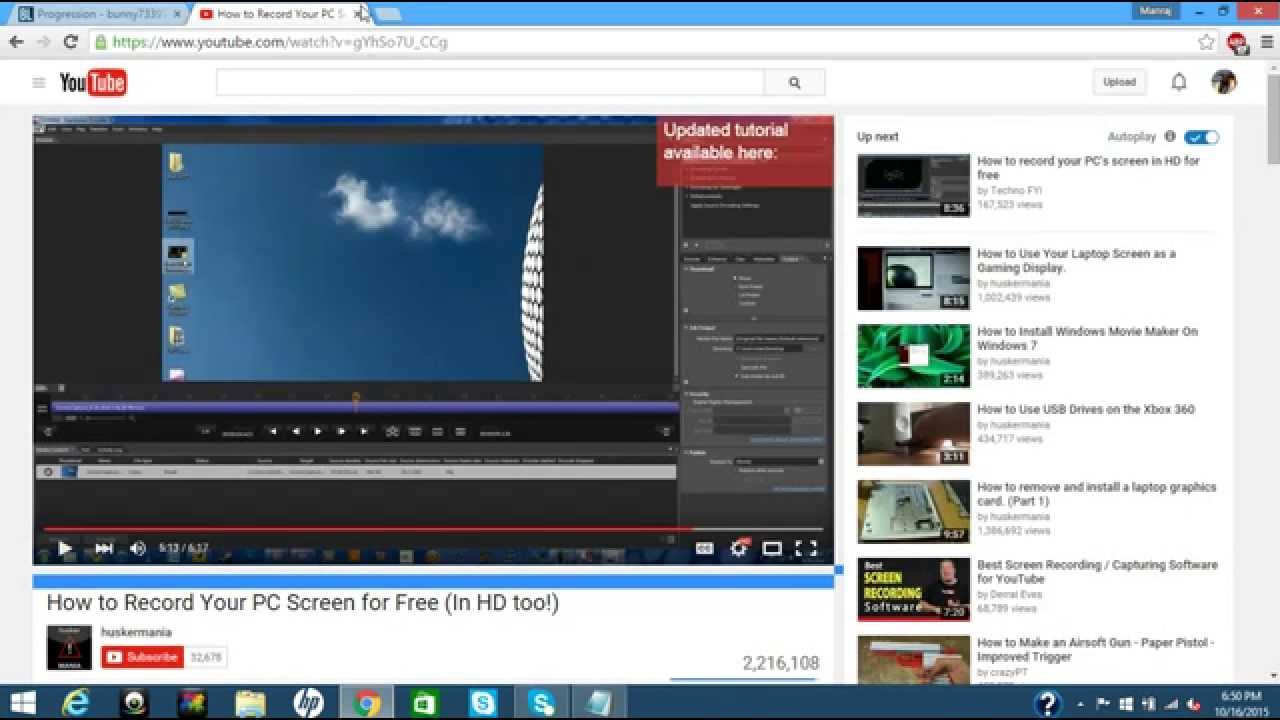Open the account avatar menu
Screen dimensions: 1280x720
click(x=1224, y=82)
